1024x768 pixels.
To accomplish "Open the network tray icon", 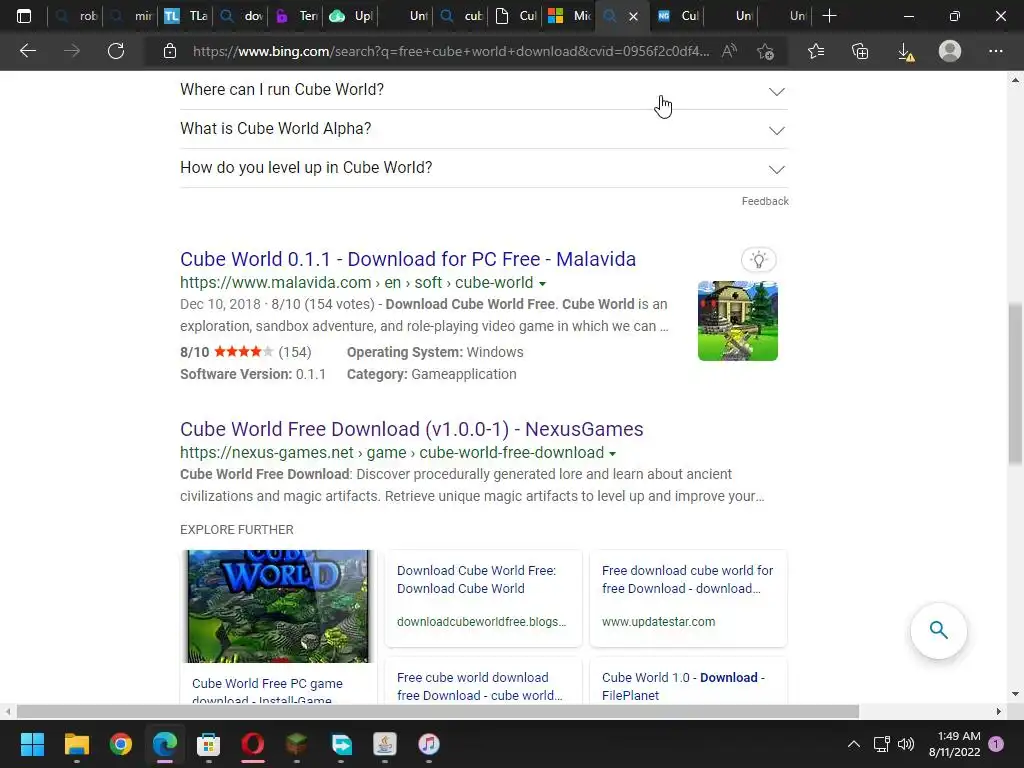I will [882, 744].
